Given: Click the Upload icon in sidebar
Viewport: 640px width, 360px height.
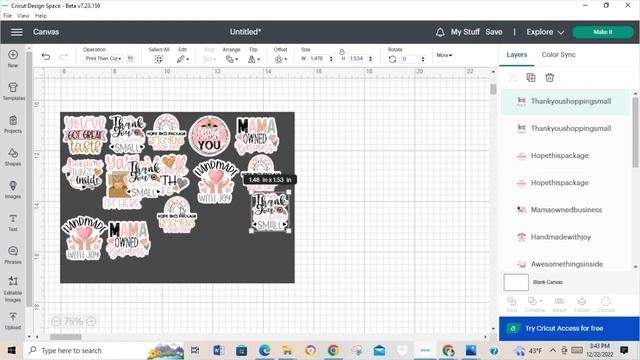Looking at the screenshot, I should (13, 321).
